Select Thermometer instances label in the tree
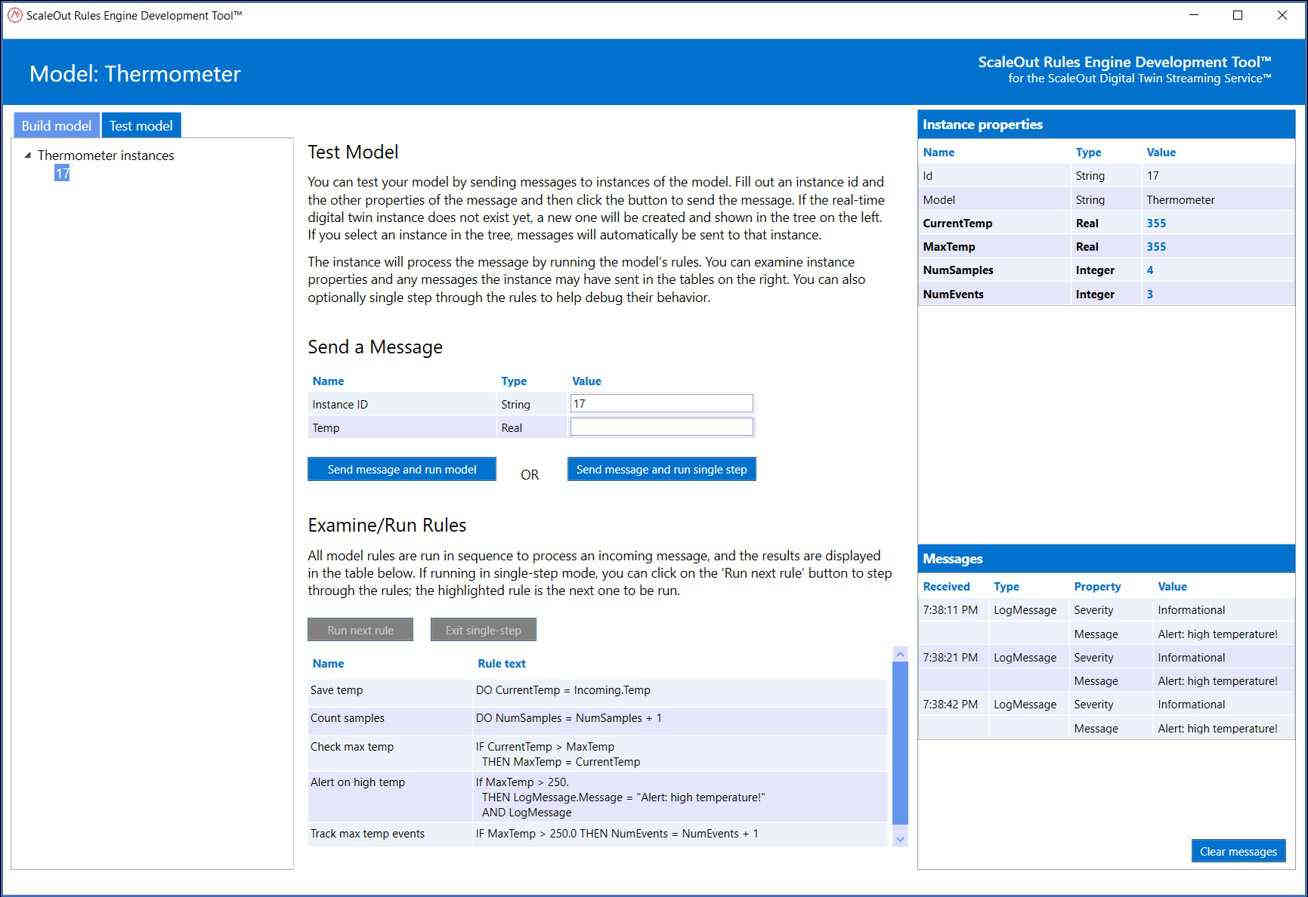Viewport: 1308px width, 897px height. (106, 155)
